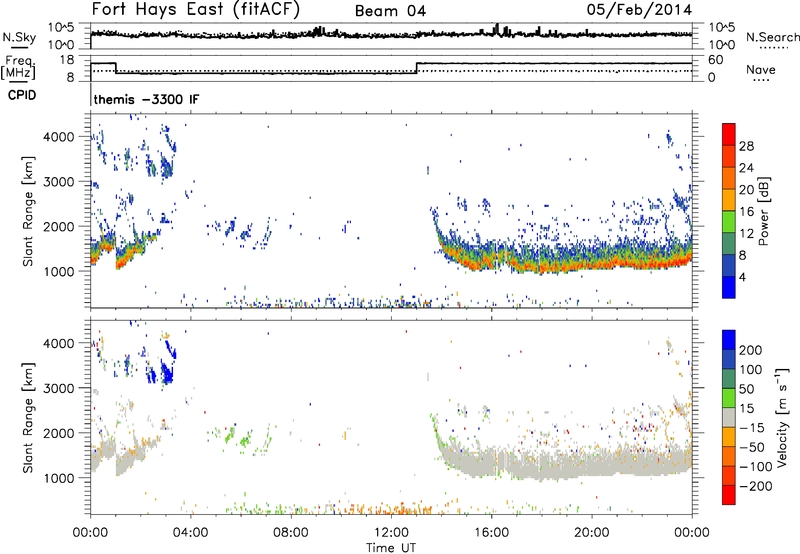Viewport: 800px width, 554px height.
Task: Click the orange power band near 20:00 UT
Action: click(591, 265)
